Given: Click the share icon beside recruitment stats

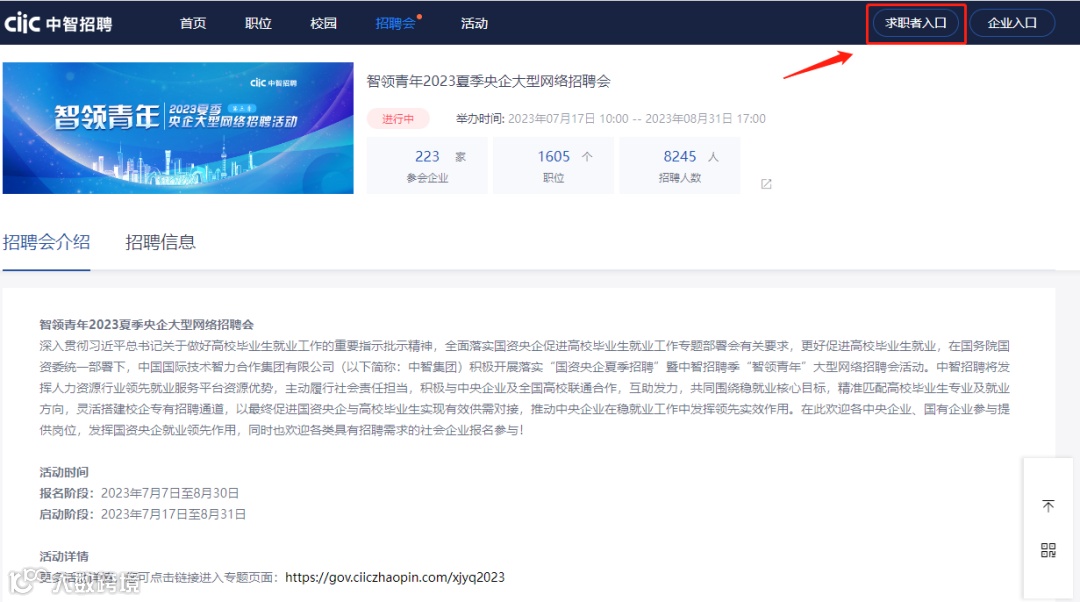Looking at the screenshot, I should (766, 184).
